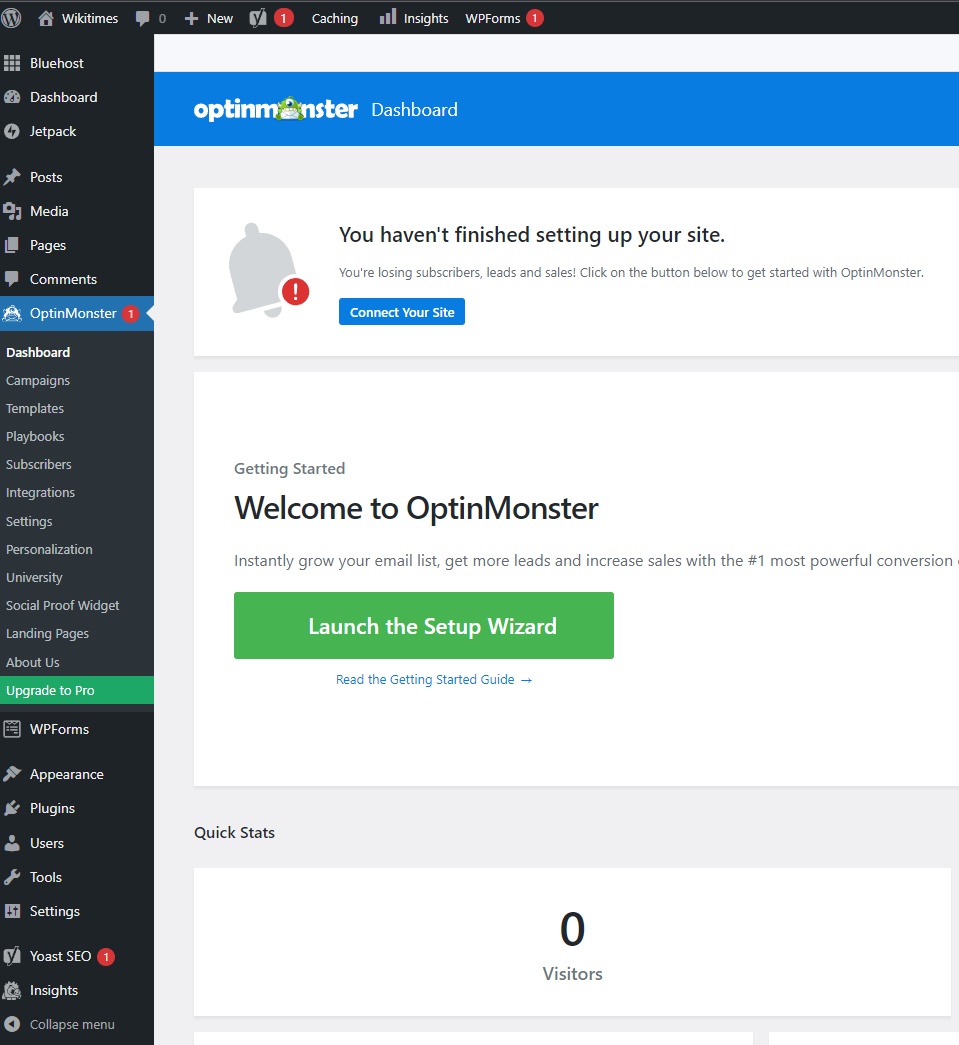Click the WordPress logo icon
Viewport: 959px width, 1045px height.
(11, 18)
